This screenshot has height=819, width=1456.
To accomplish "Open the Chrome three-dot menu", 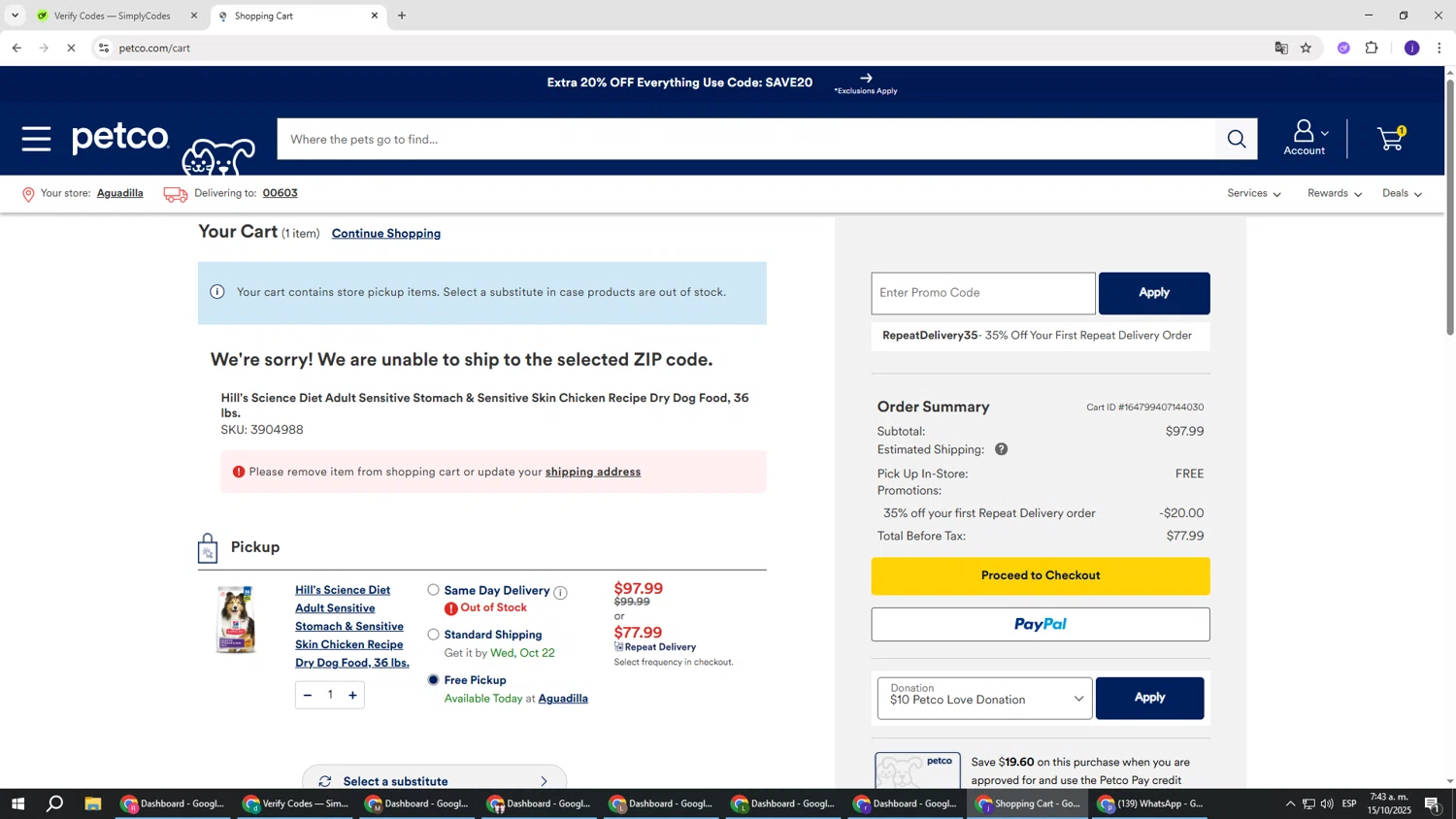I will coord(1439,48).
